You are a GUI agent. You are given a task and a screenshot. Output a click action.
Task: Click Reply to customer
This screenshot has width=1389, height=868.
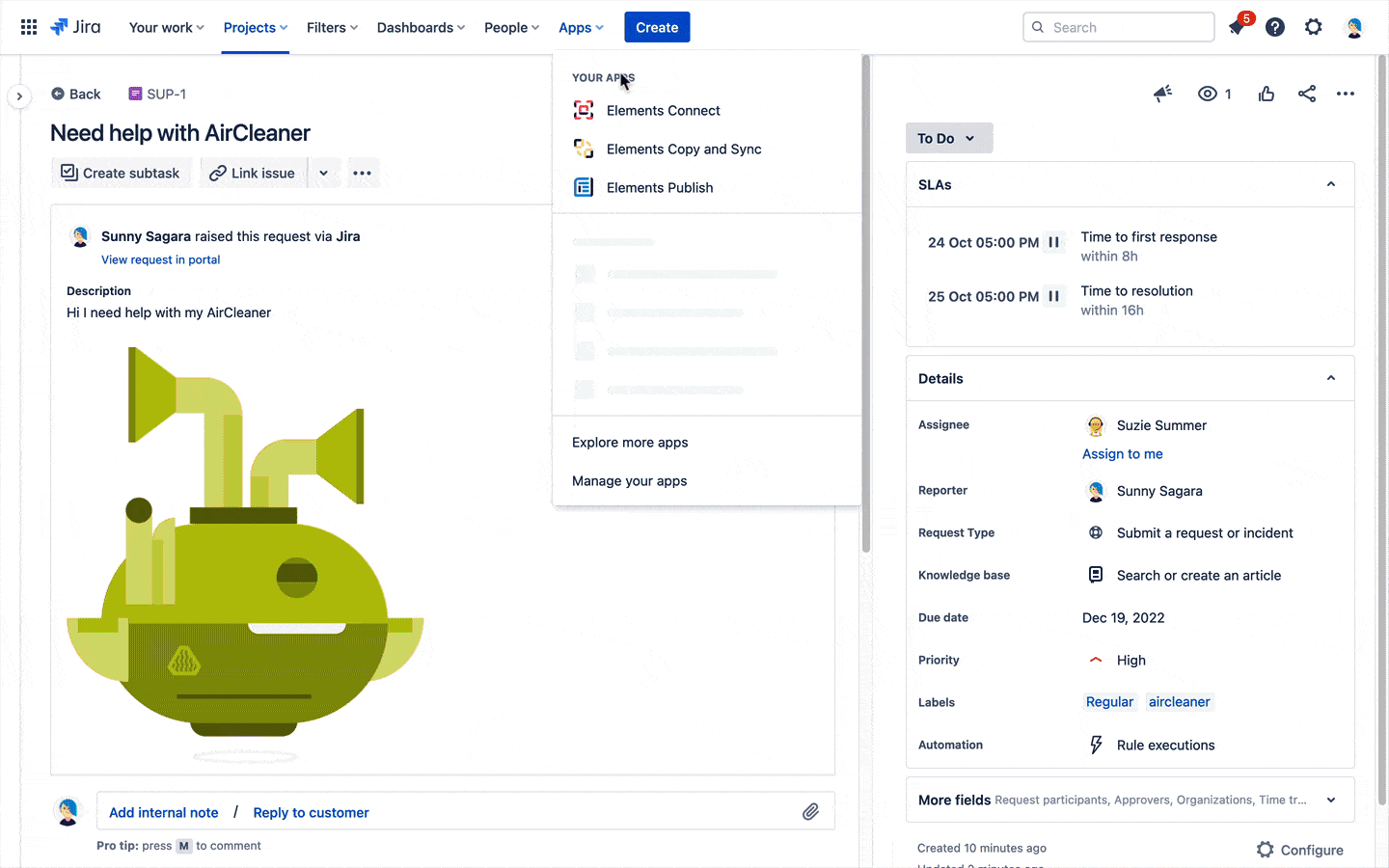point(311,812)
